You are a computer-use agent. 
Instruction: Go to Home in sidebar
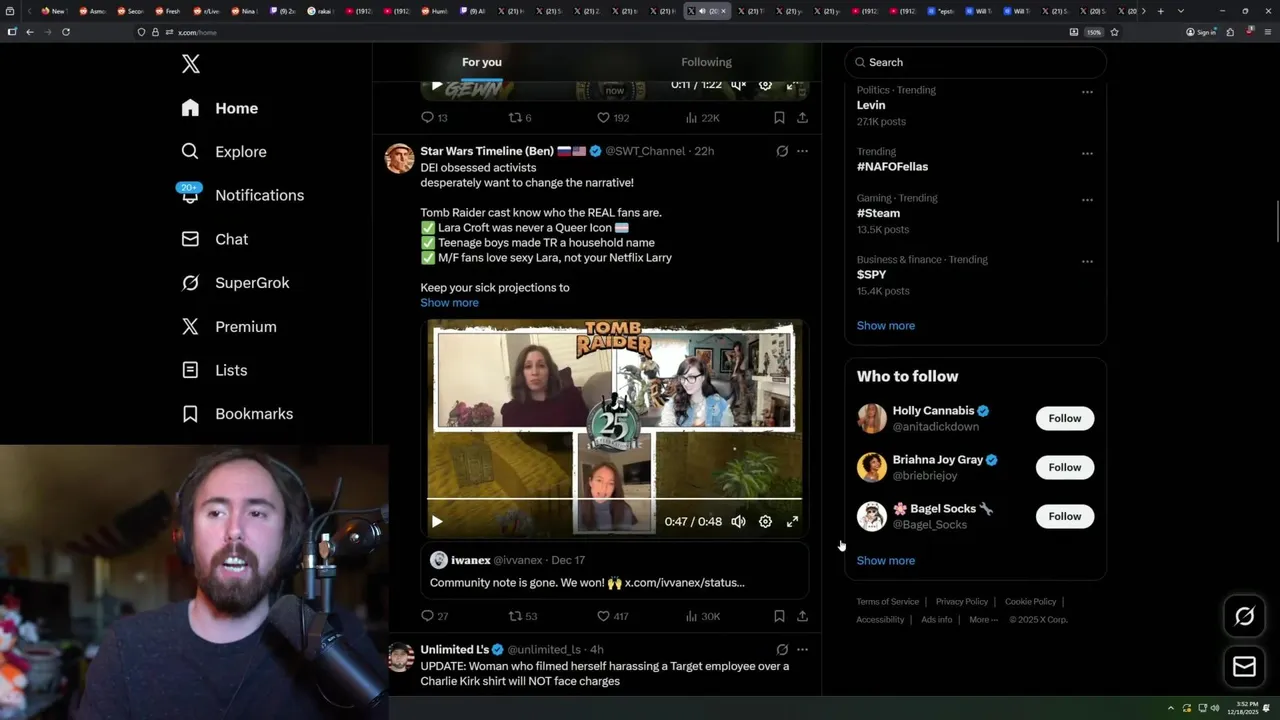219,108
